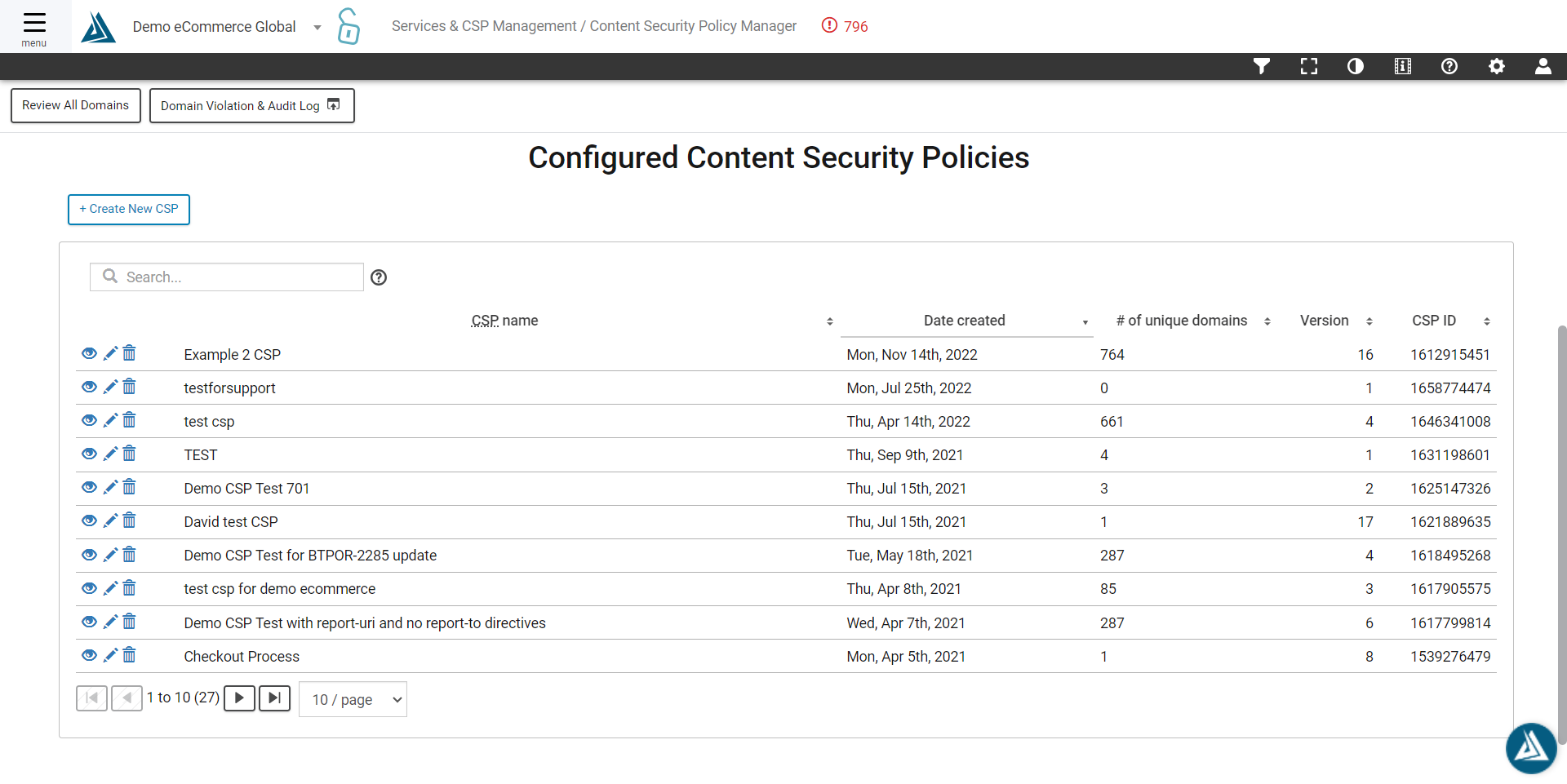
Task: Click the lock icon in header
Action: tap(348, 26)
